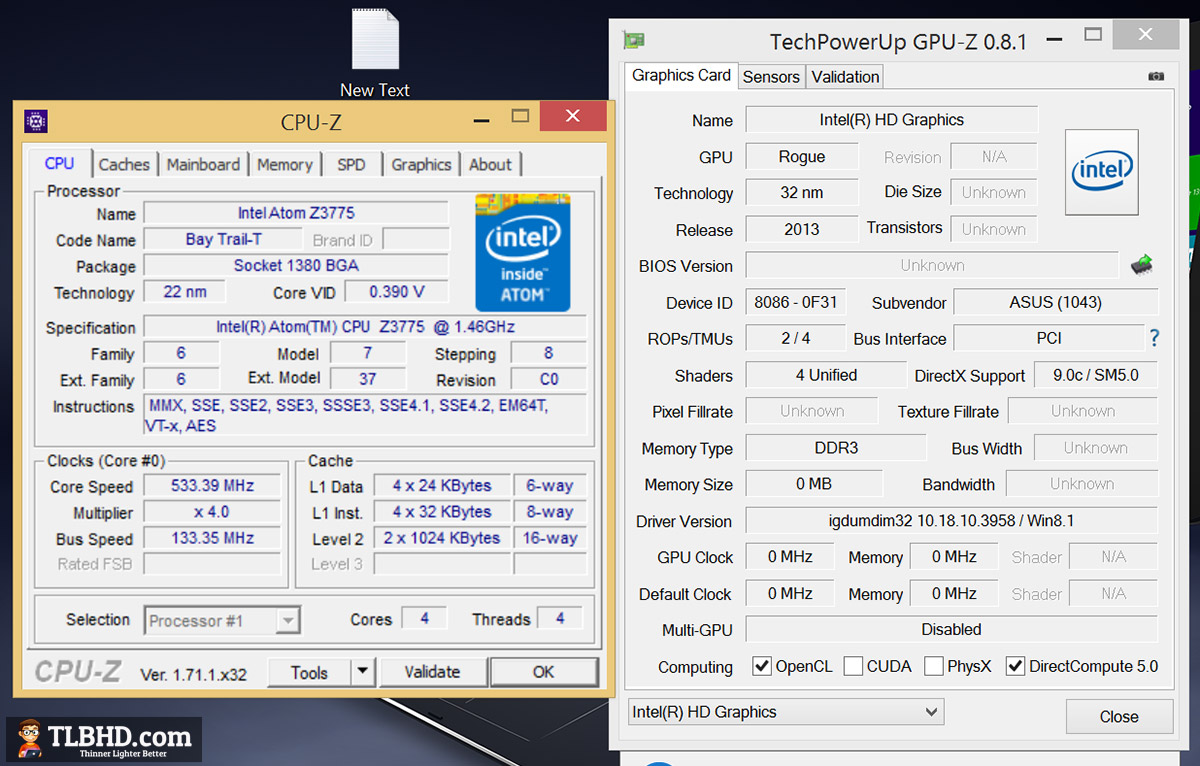
Task: Open the Validation tab
Action: click(845, 77)
